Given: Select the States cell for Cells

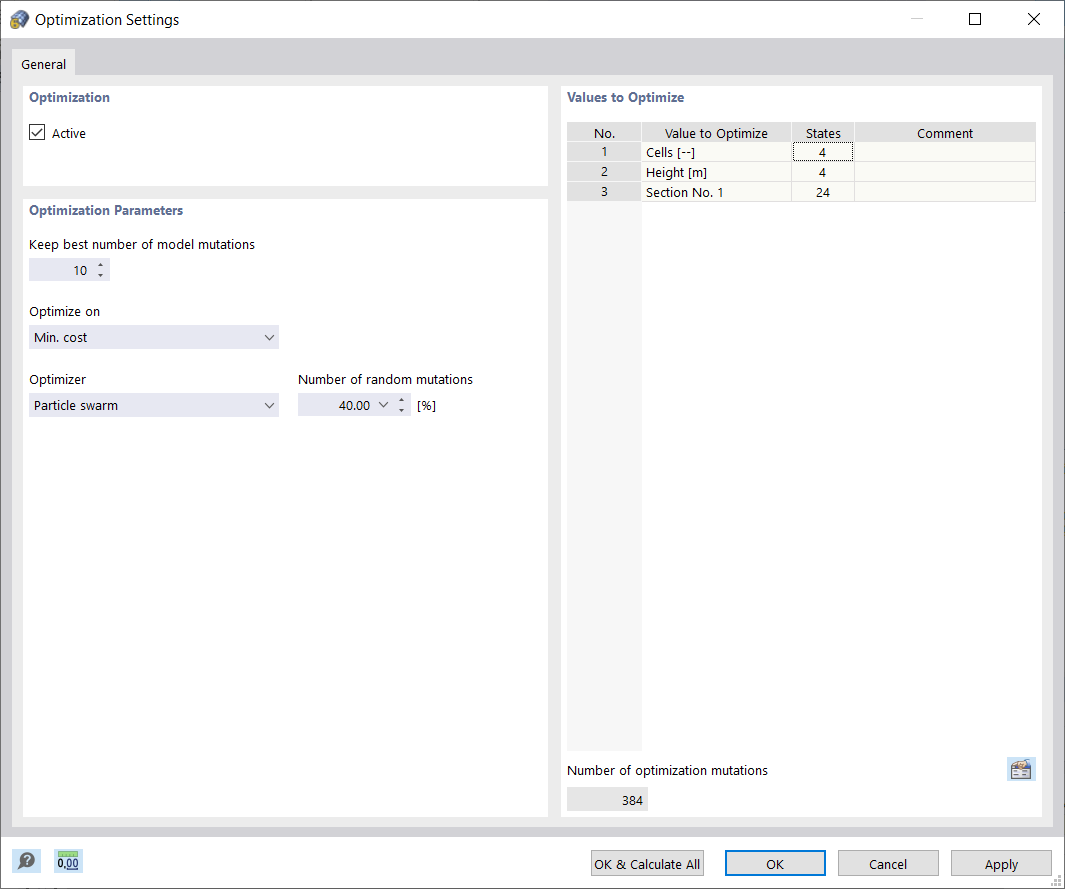Looking at the screenshot, I should coord(822,151).
